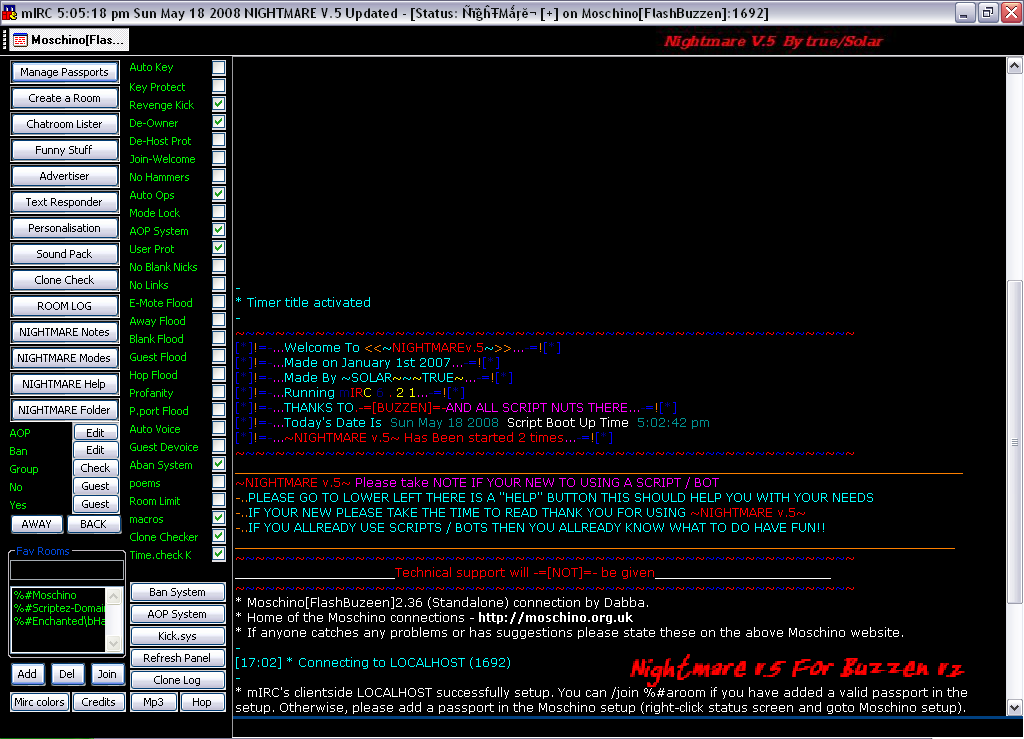Image resolution: width=1024 pixels, height=739 pixels.
Task: Open NIGHTMARE Help
Action: click(x=64, y=385)
